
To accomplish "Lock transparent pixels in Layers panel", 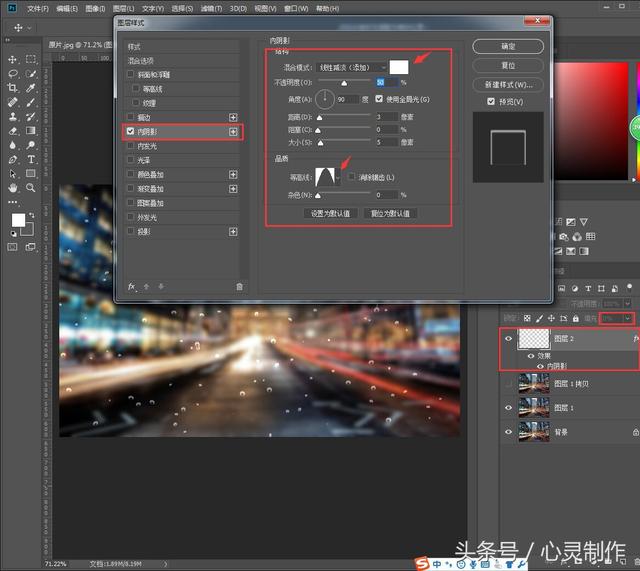I will point(527,318).
